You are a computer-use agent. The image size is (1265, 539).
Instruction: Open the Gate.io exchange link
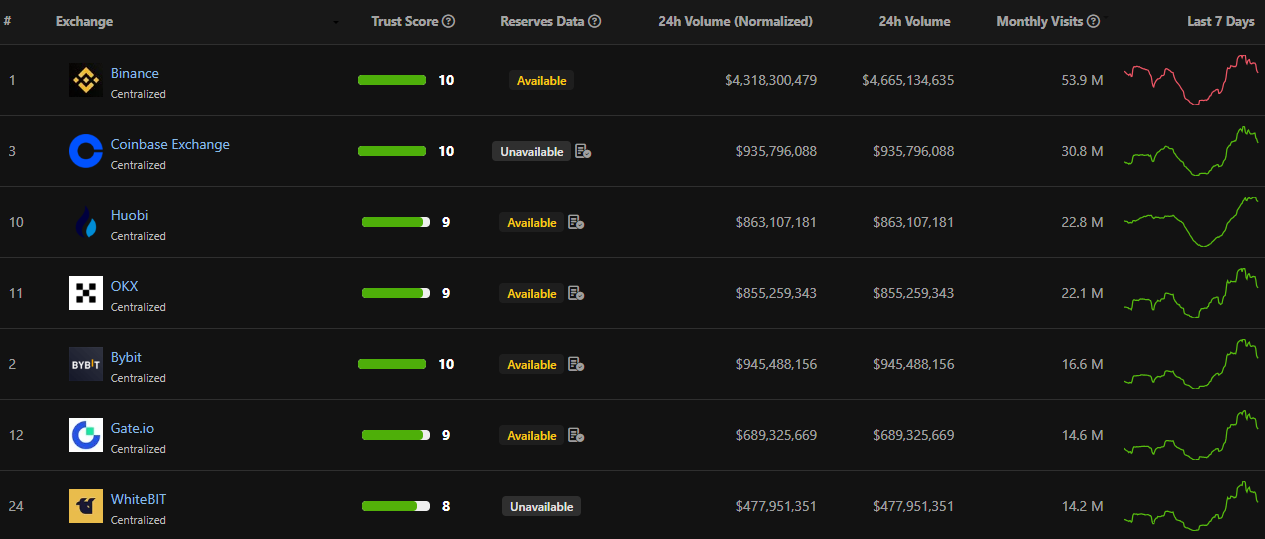(132, 428)
